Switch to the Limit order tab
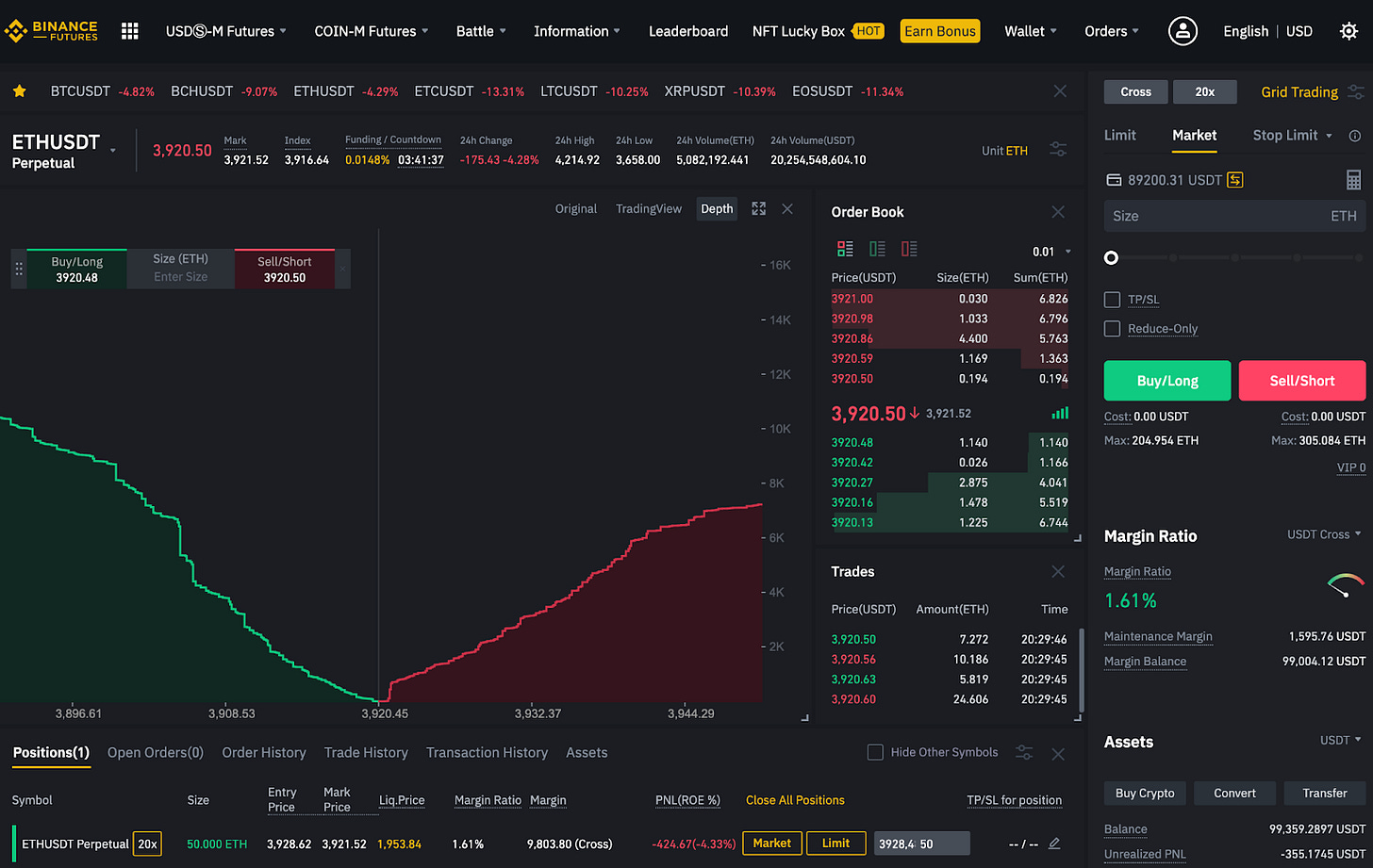 (x=1120, y=136)
